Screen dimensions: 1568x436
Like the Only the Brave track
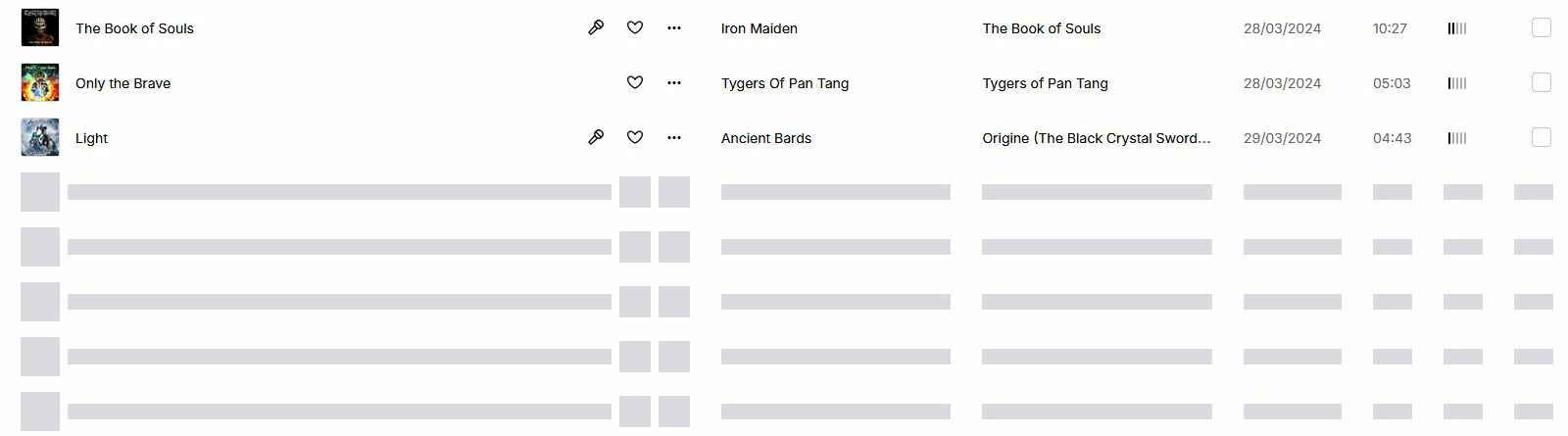point(635,82)
